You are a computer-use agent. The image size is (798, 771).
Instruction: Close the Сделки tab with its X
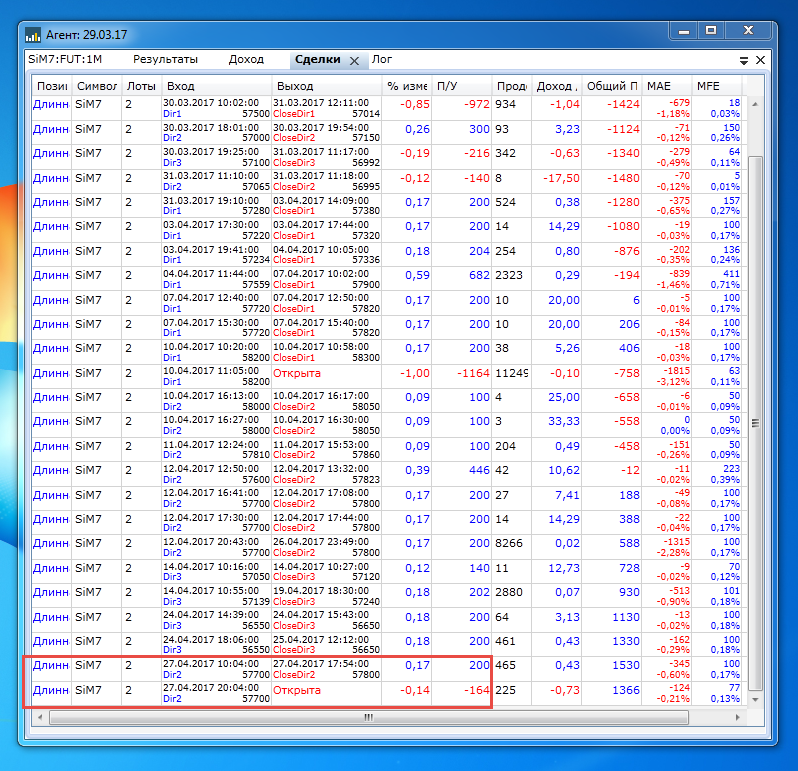coord(354,61)
